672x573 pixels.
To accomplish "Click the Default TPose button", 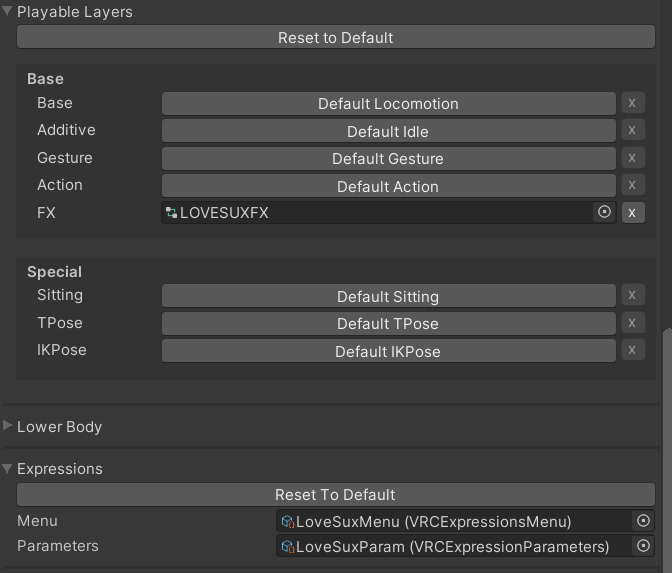I will (388, 324).
